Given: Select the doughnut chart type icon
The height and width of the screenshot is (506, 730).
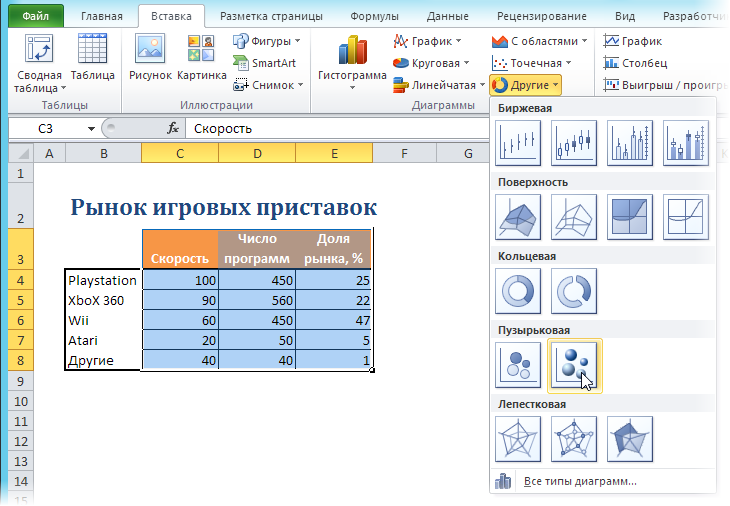Looking at the screenshot, I should (x=518, y=291).
